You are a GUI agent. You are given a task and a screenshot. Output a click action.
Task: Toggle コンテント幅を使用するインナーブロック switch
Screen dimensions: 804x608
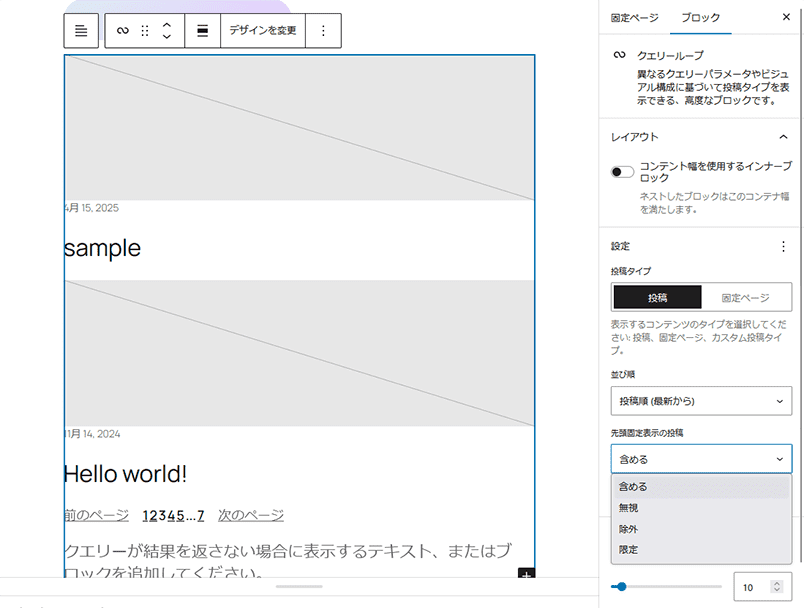pos(622,172)
